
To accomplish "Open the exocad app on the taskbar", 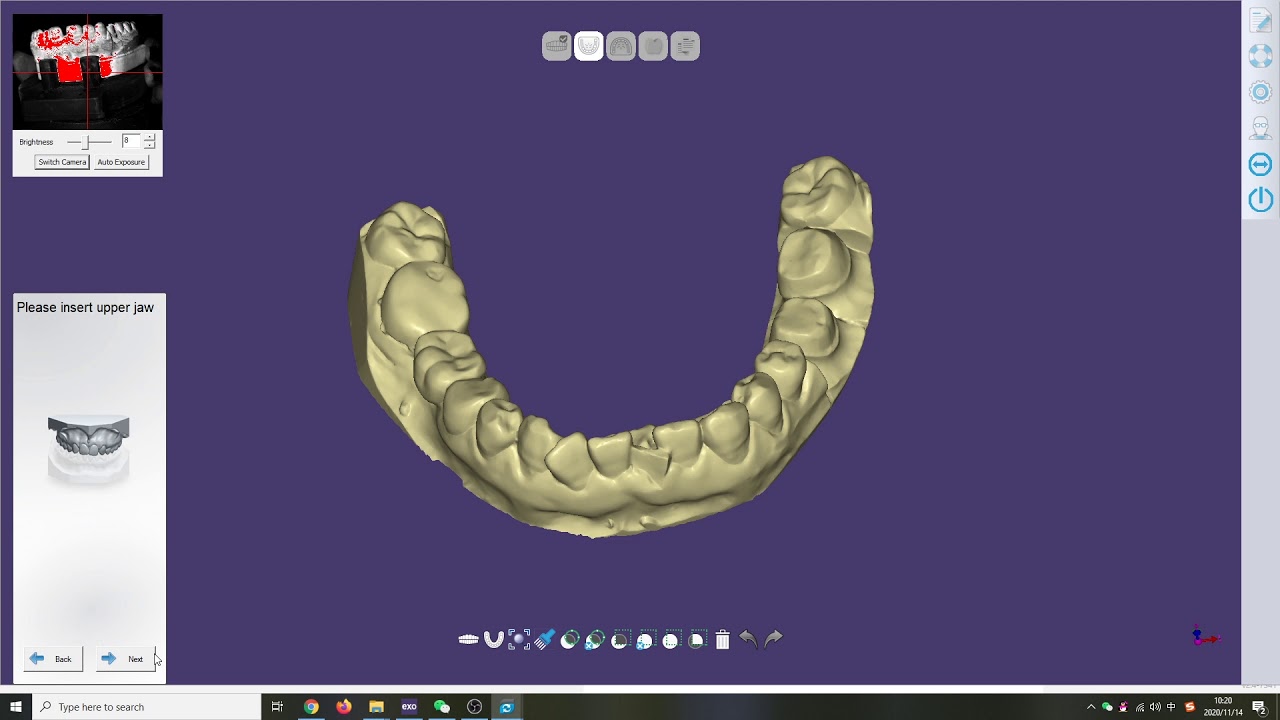I will [409, 707].
